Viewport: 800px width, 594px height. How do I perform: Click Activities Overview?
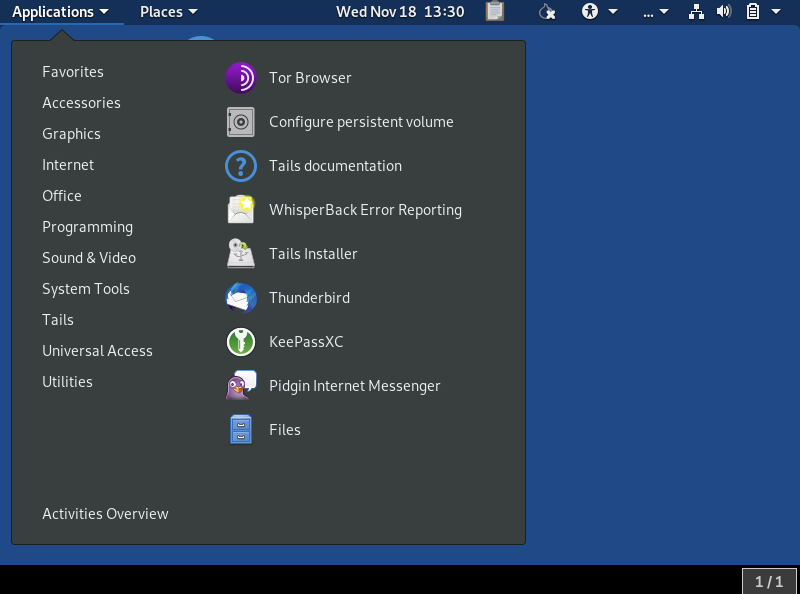point(105,514)
